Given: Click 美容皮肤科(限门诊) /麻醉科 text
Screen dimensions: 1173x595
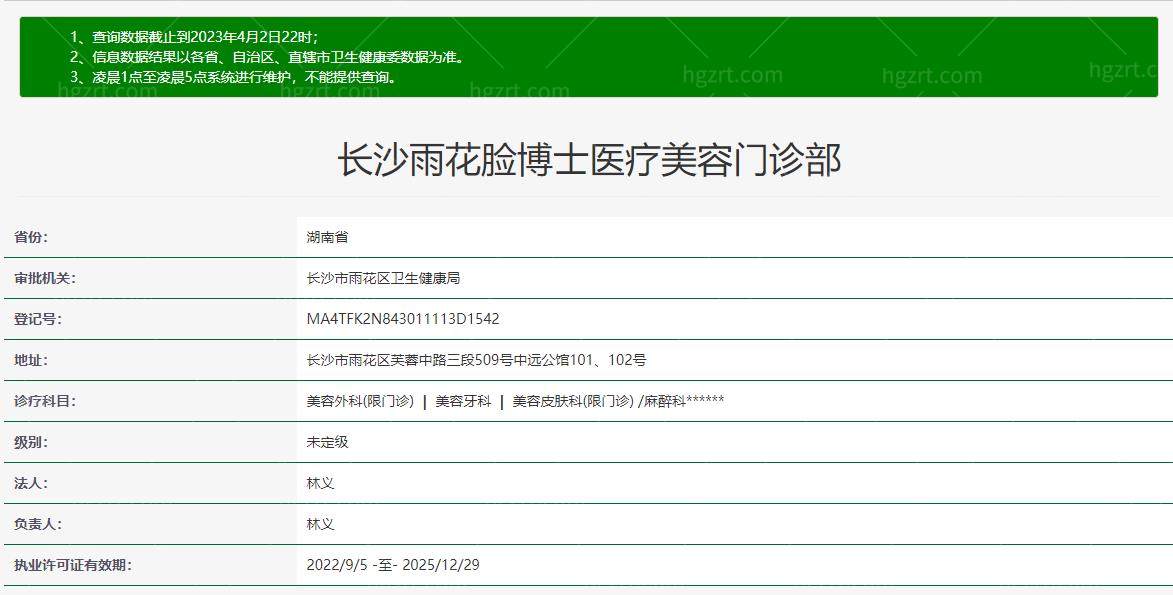Looking at the screenshot, I should click(599, 401).
